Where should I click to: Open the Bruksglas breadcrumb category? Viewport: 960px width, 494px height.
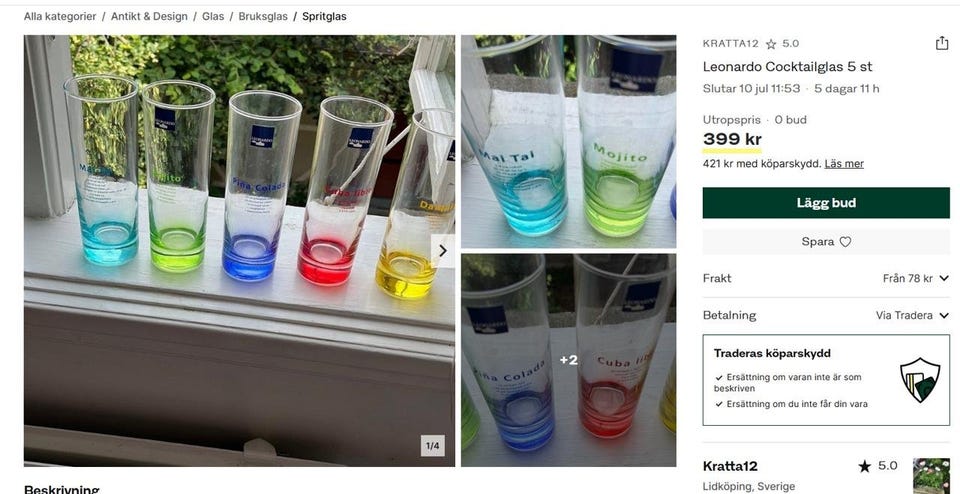pyautogui.click(x=263, y=17)
